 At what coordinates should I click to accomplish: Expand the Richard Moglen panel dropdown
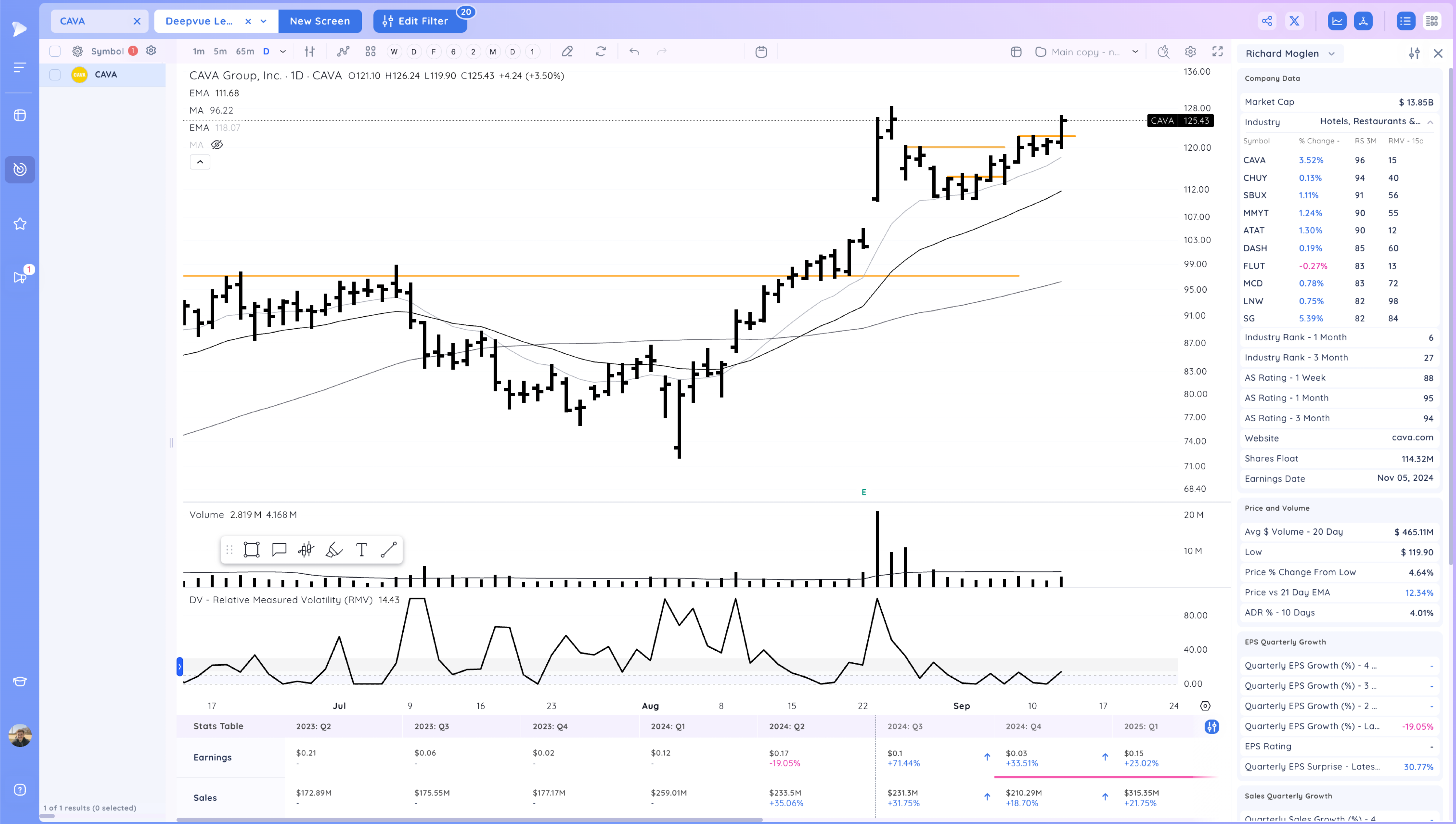[1332, 54]
